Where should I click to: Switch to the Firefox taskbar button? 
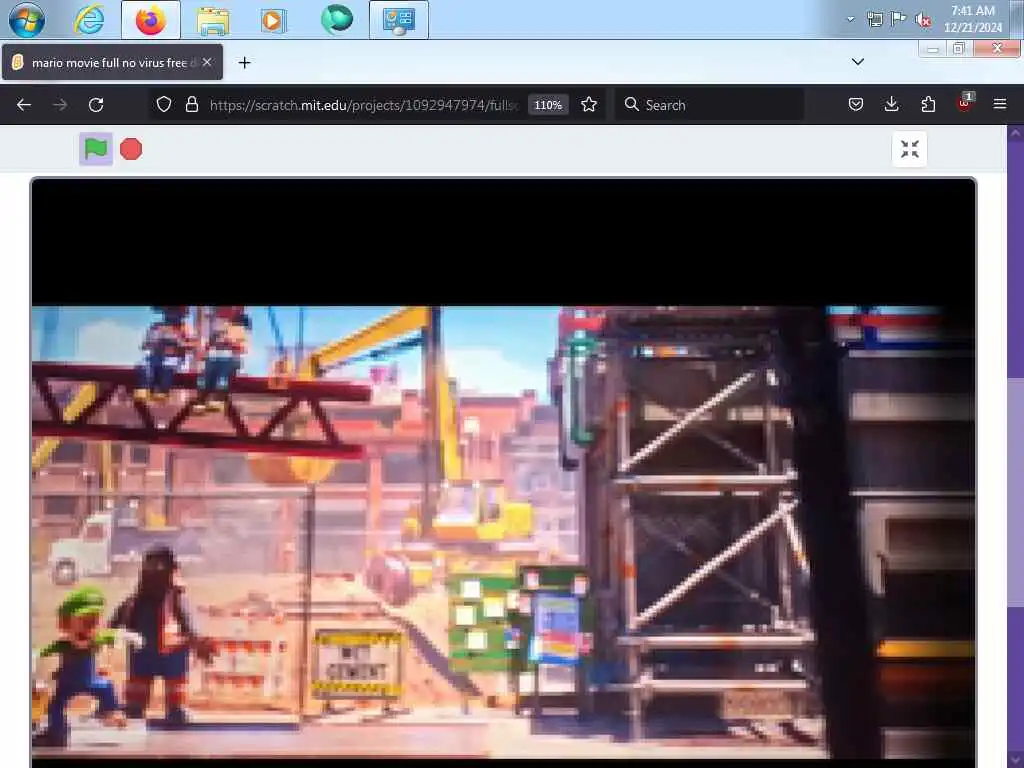click(151, 20)
